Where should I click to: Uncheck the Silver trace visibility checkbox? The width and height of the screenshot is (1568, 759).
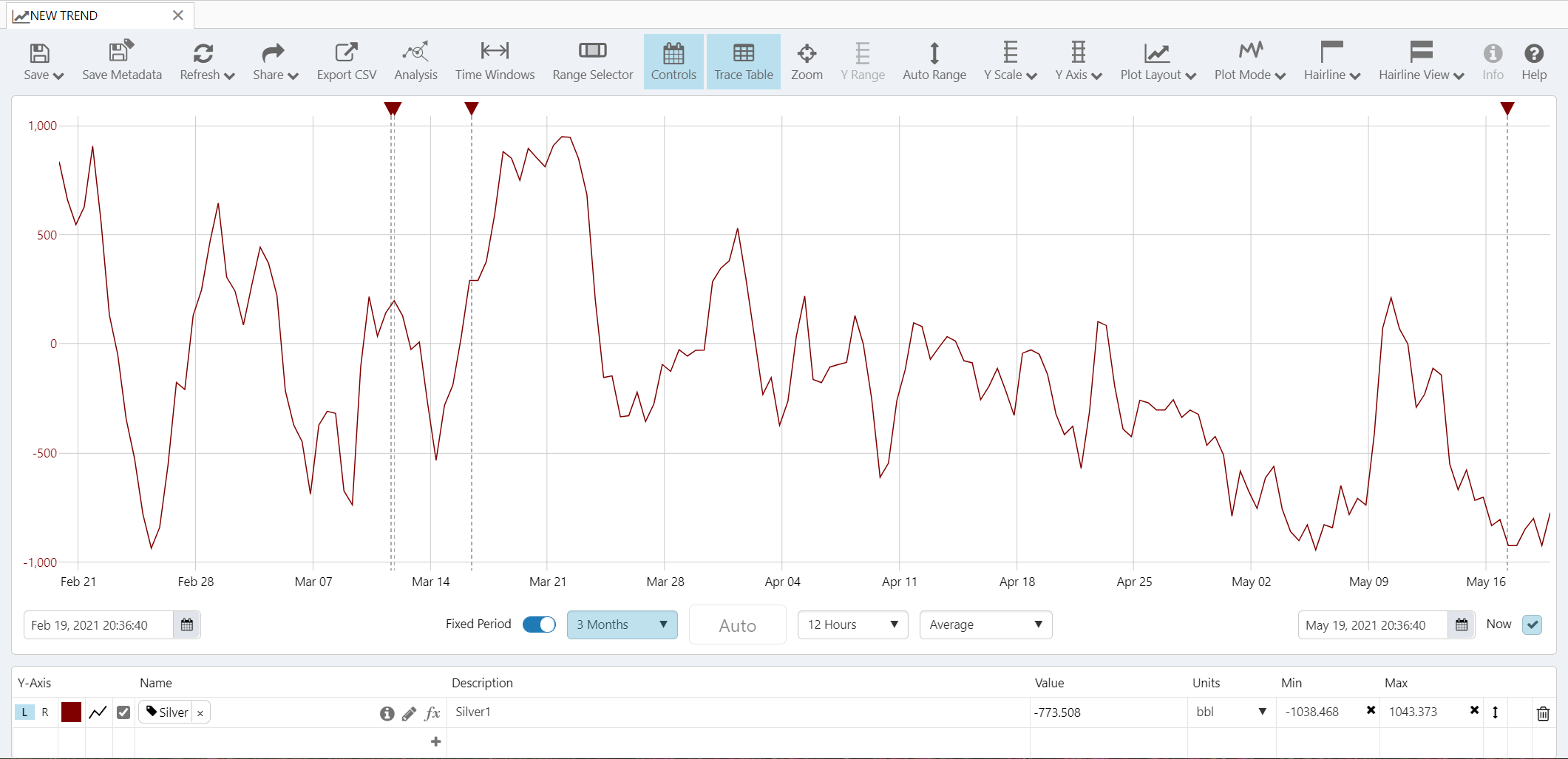tap(123, 712)
